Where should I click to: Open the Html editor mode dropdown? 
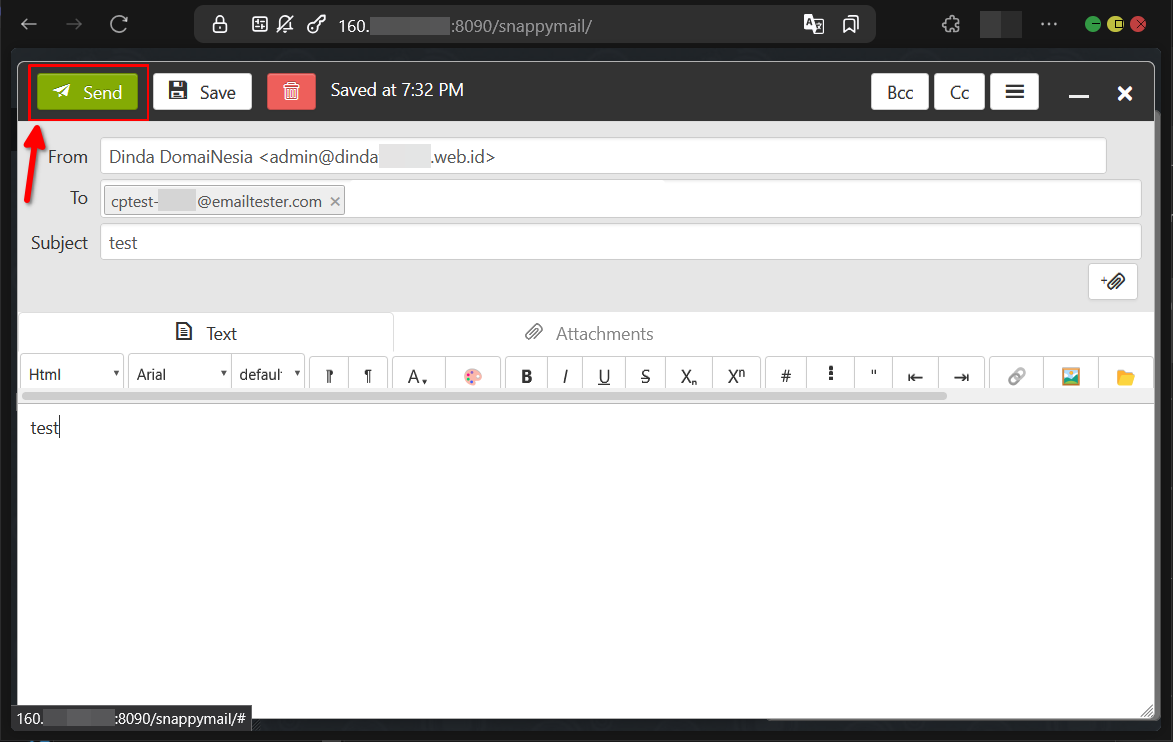pos(72,373)
